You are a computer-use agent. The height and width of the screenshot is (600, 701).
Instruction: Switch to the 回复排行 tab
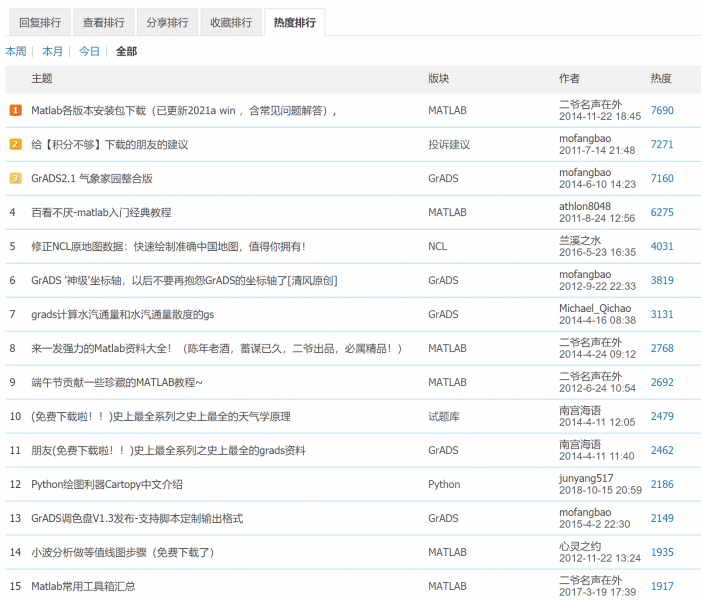[38, 22]
